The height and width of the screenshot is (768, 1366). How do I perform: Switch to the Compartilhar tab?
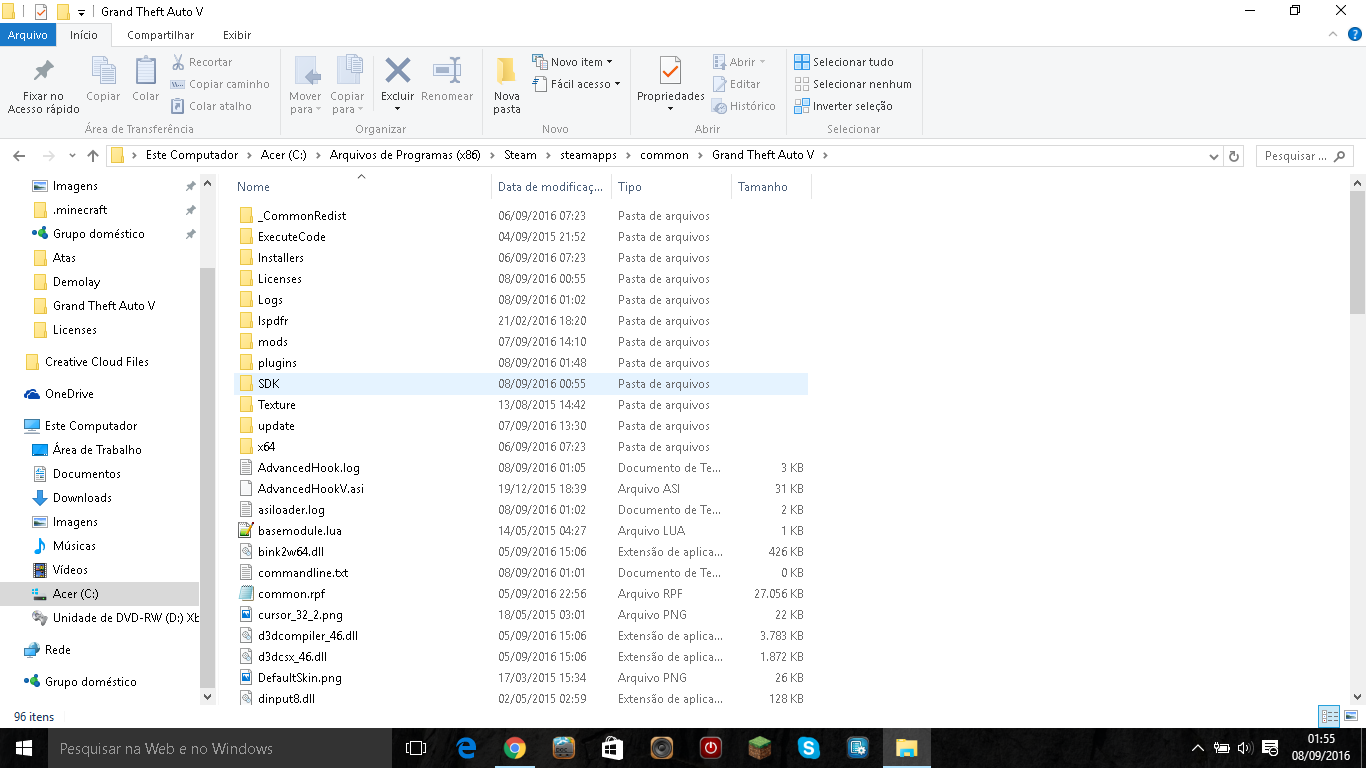point(160,35)
